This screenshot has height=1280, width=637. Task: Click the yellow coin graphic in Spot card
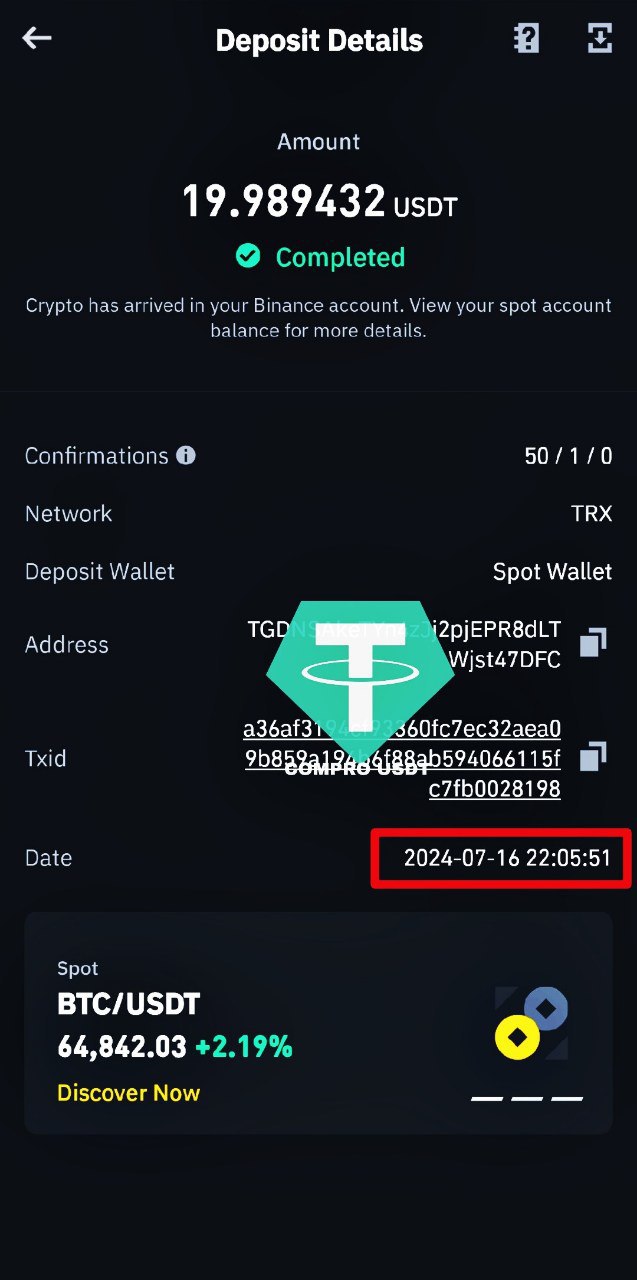(518, 1038)
